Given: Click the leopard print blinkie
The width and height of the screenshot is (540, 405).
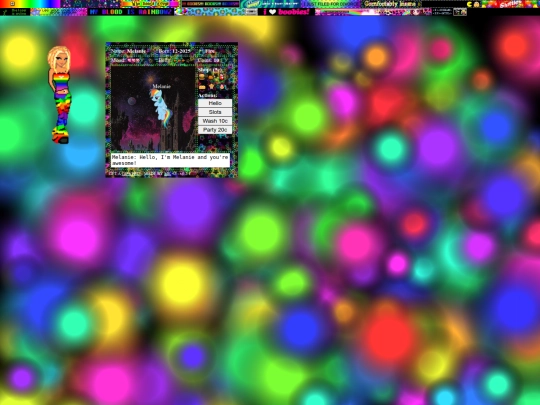Looking at the screenshot, I should (x=216, y=12).
